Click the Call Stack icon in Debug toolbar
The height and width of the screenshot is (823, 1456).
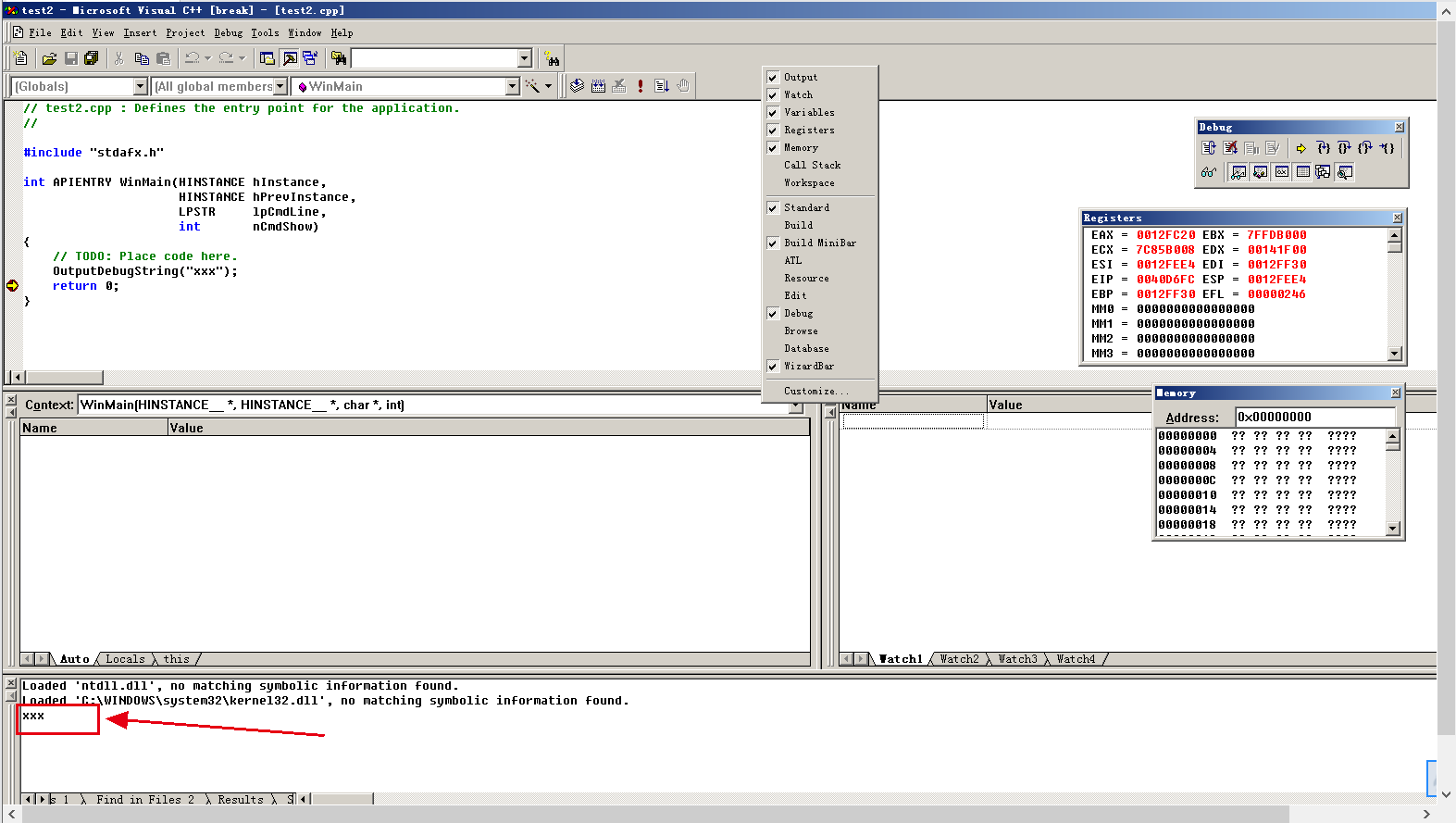pyautogui.click(x=1323, y=172)
